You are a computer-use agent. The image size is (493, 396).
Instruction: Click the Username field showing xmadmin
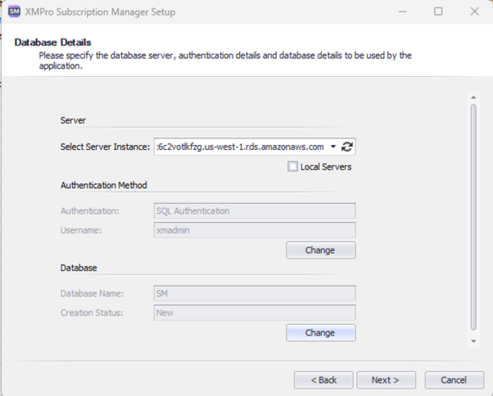click(255, 230)
